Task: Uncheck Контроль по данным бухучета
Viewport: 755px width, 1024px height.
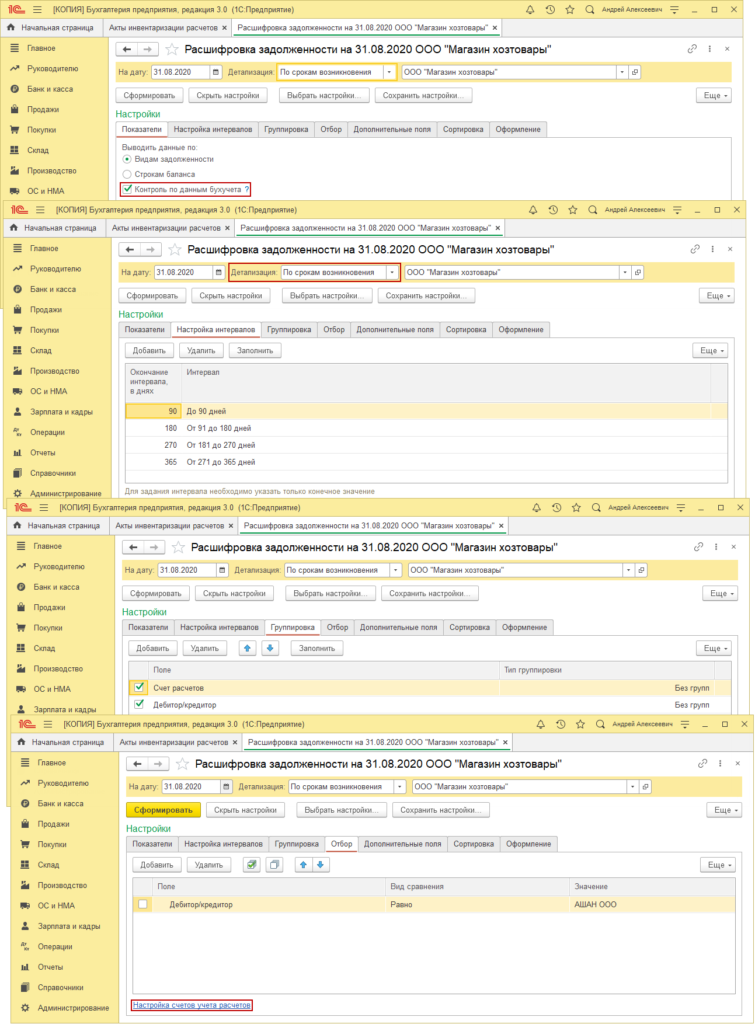Action: click(127, 189)
